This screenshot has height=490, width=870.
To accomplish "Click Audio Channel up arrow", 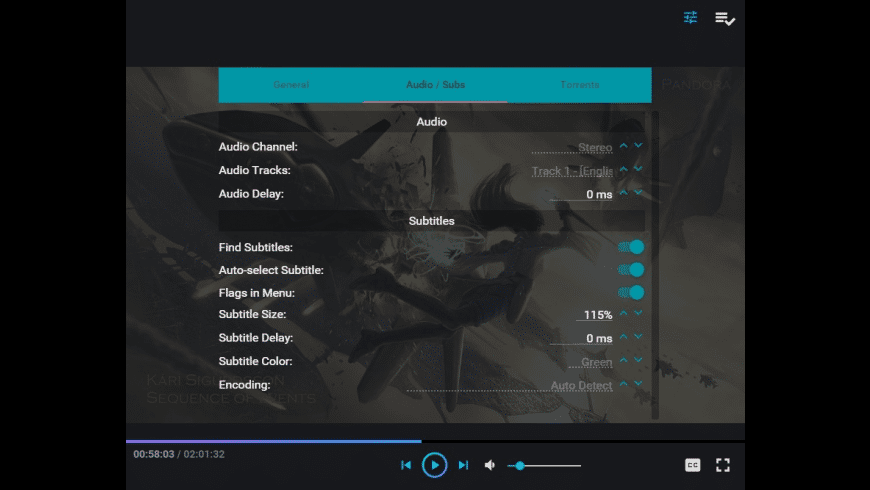I will point(624,145).
